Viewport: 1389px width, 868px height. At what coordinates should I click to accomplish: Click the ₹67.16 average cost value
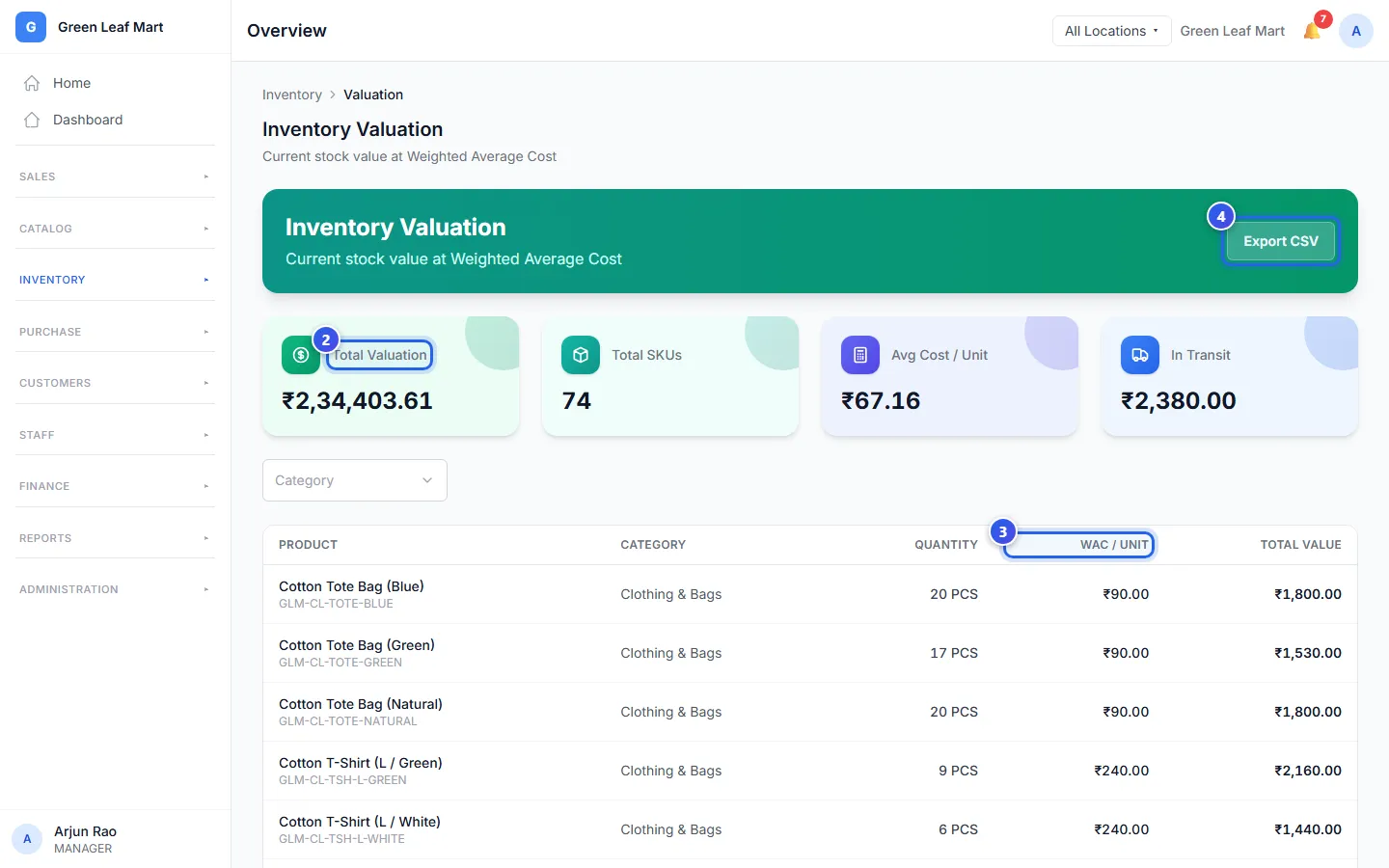(x=881, y=400)
